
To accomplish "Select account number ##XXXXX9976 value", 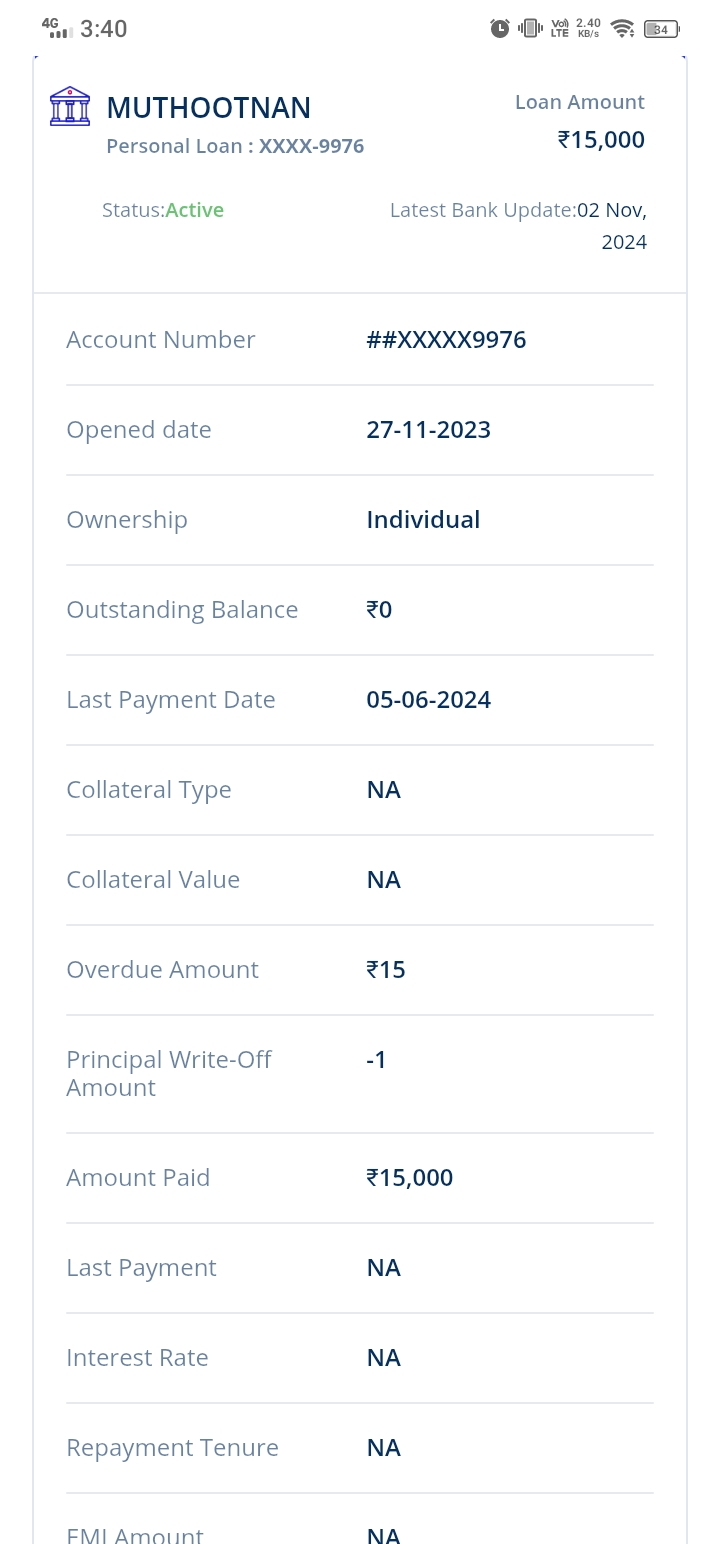I will click(x=446, y=340).
